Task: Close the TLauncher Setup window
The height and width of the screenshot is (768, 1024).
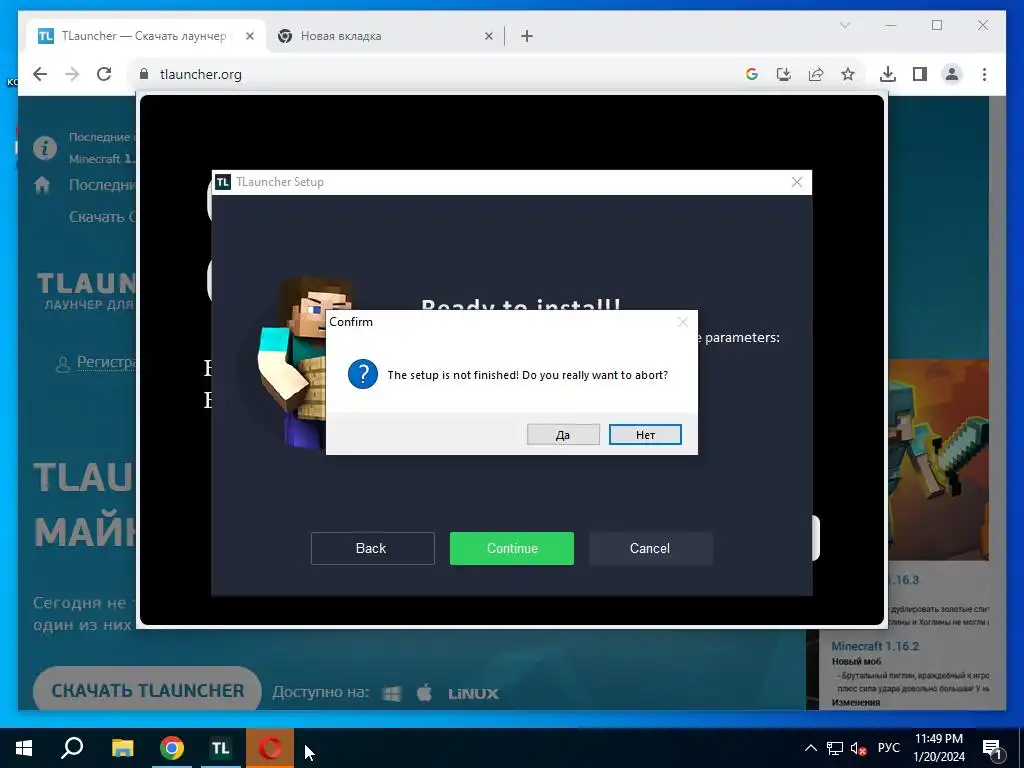Action: pyautogui.click(x=797, y=182)
